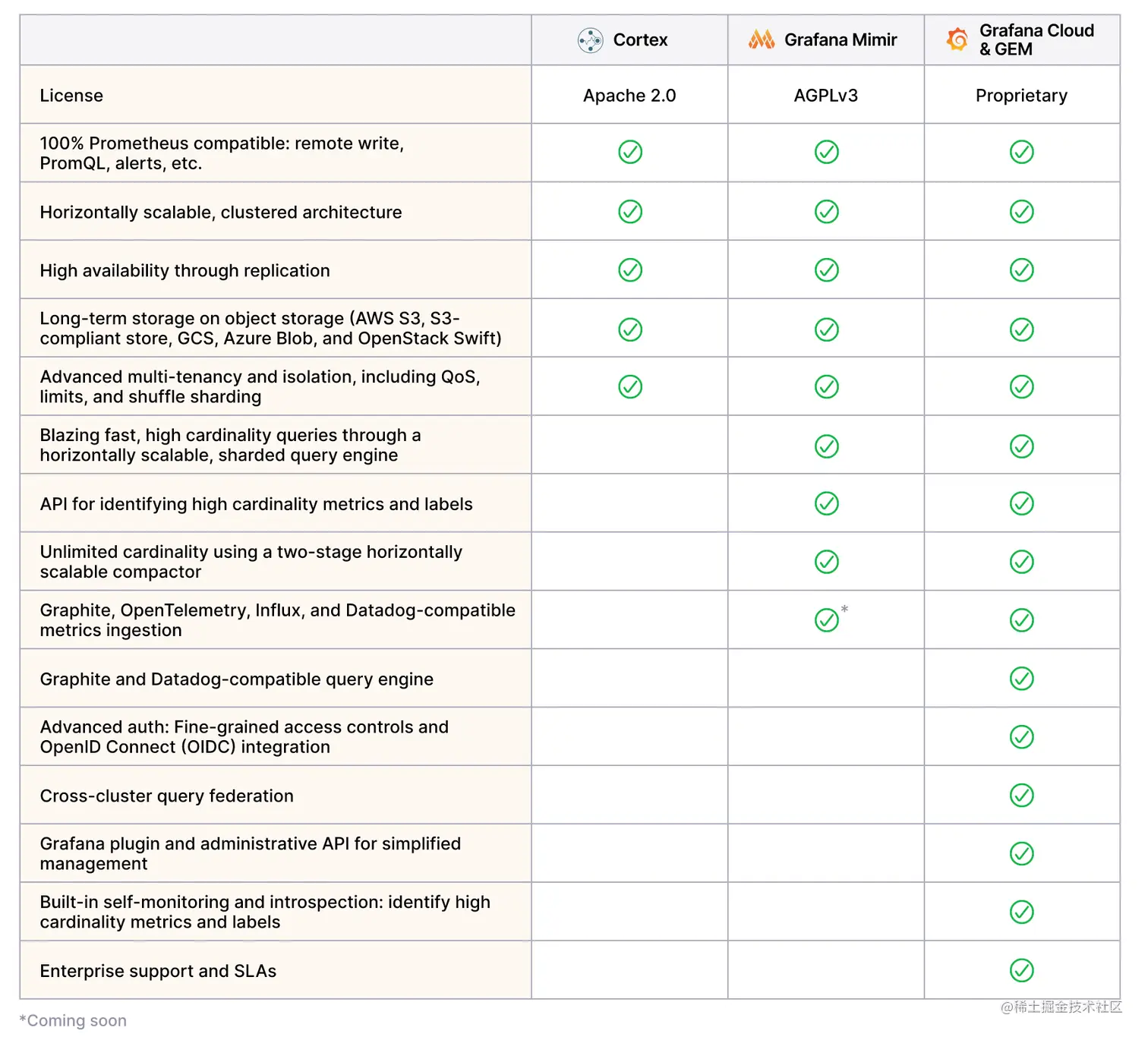The width and height of the screenshot is (1148, 1040).
Task: Click Mimir check for API identifying cardinality row
Action: click(x=827, y=504)
